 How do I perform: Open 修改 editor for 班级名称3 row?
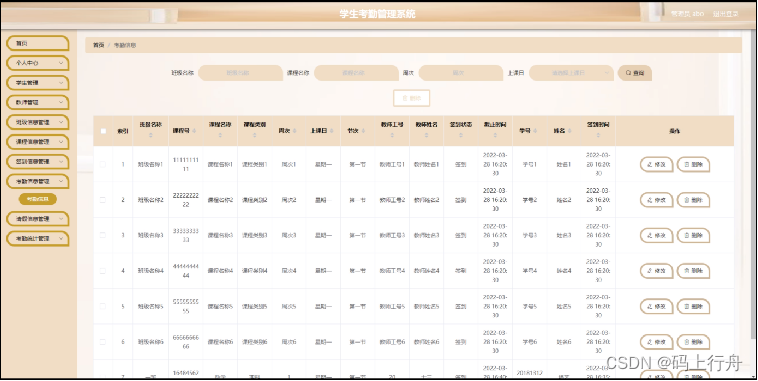pos(656,235)
